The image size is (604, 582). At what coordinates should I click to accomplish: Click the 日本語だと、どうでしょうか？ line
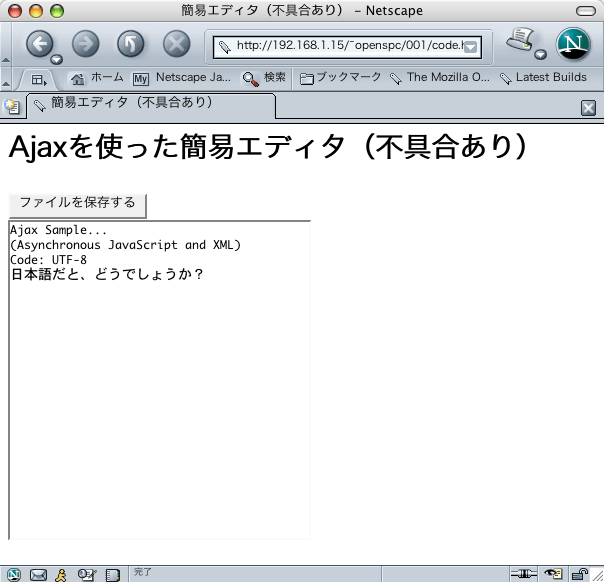(107, 275)
